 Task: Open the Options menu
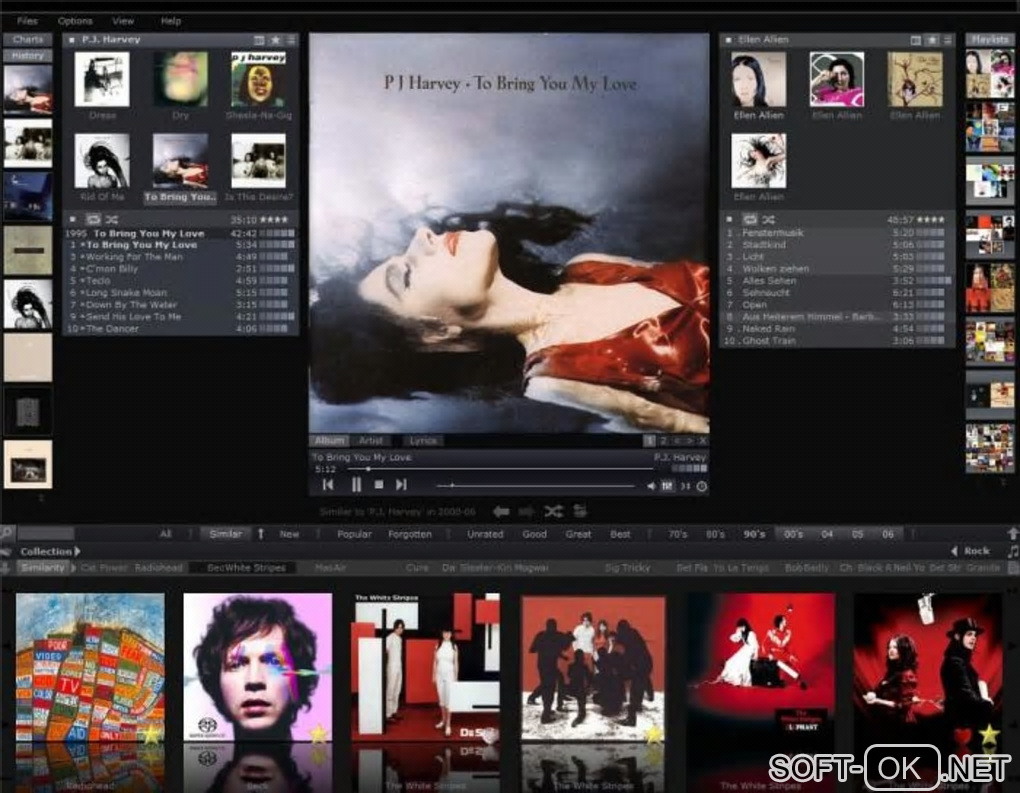click(x=75, y=21)
